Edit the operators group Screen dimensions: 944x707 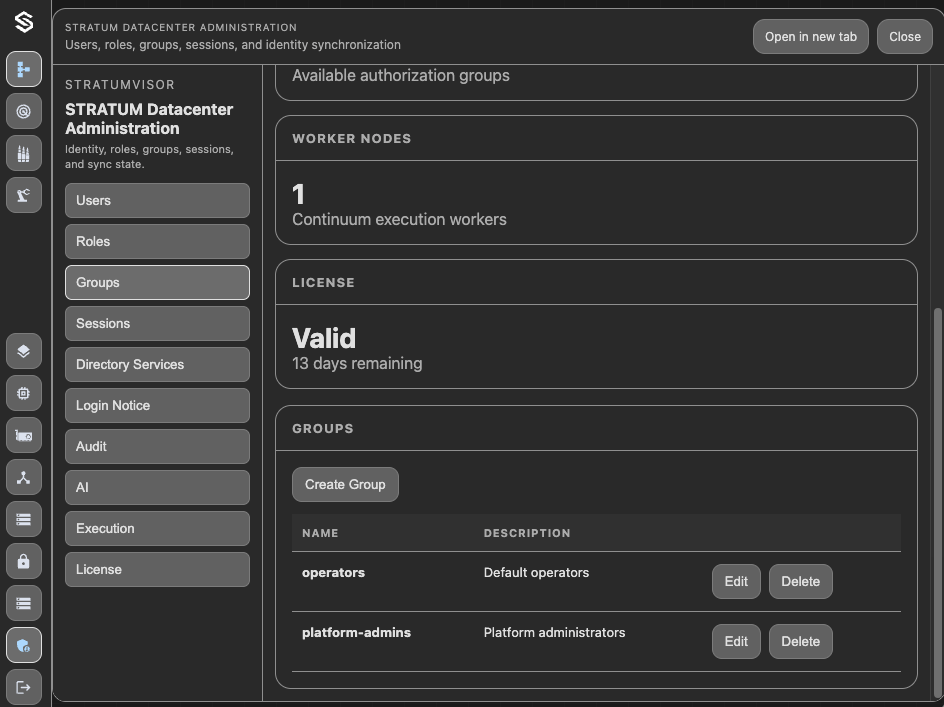tap(736, 581)
